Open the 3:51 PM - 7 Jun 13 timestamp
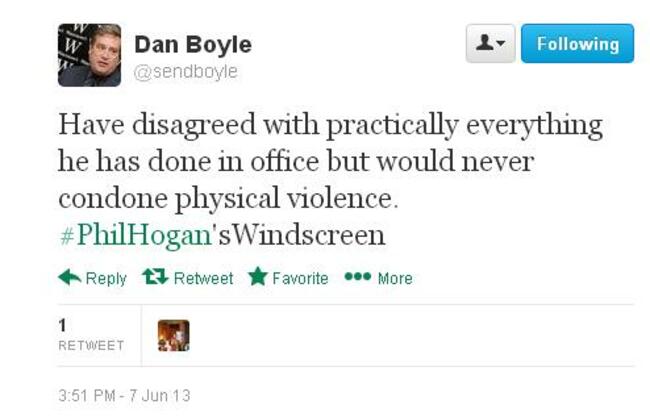 pyautogui.click(x=124, y=395)
